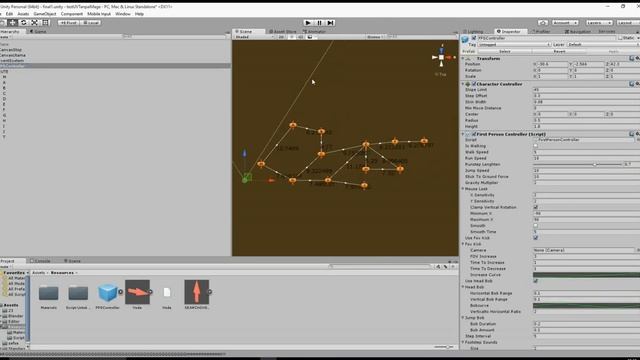Toggle Use Head Bob checkbox
The width and height of the screenshot is (640, 360).
click(x=536, y=281)
